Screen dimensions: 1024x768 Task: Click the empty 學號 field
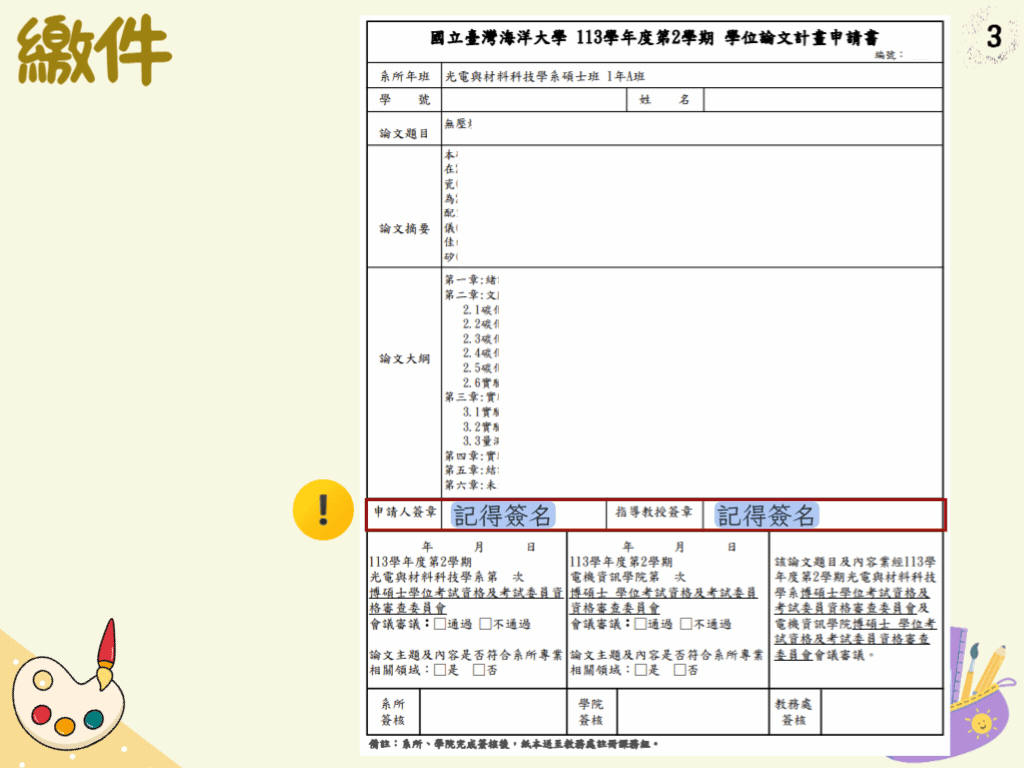coord(534,100)
